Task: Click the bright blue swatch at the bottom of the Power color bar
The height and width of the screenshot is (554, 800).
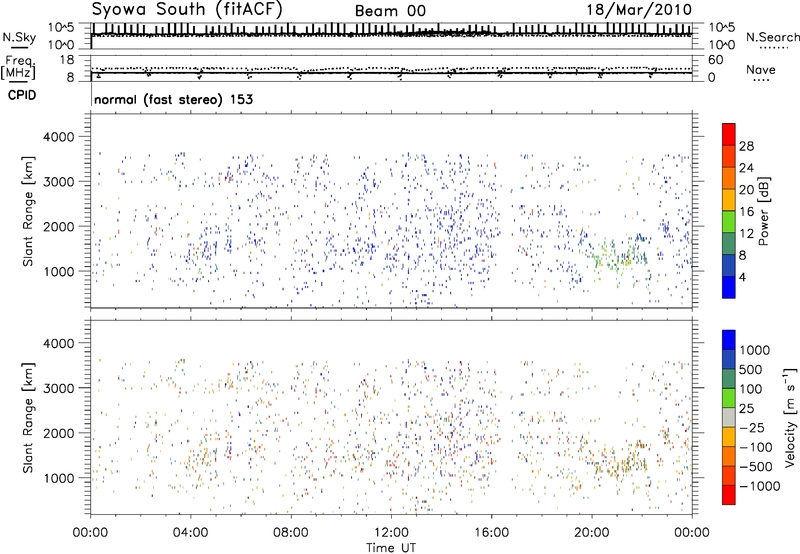Action: point(729,287)
